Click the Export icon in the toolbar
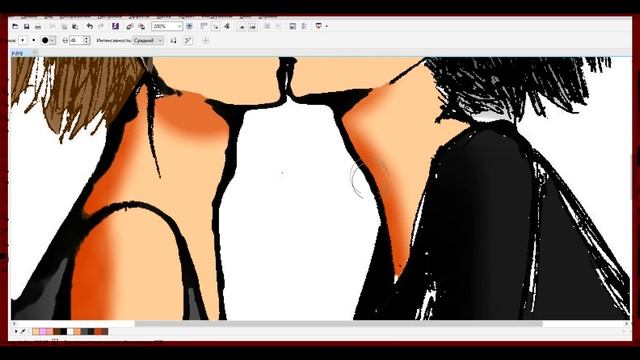 click(142, 27)
